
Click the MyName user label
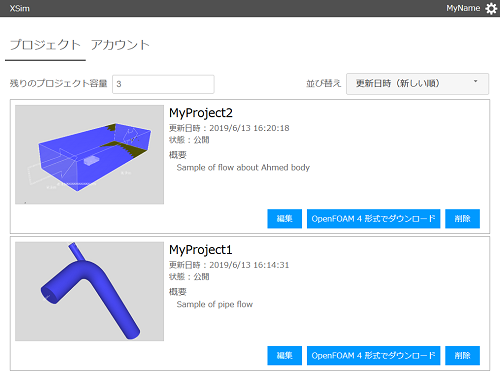pyautogui.click(x=463, y=8)
